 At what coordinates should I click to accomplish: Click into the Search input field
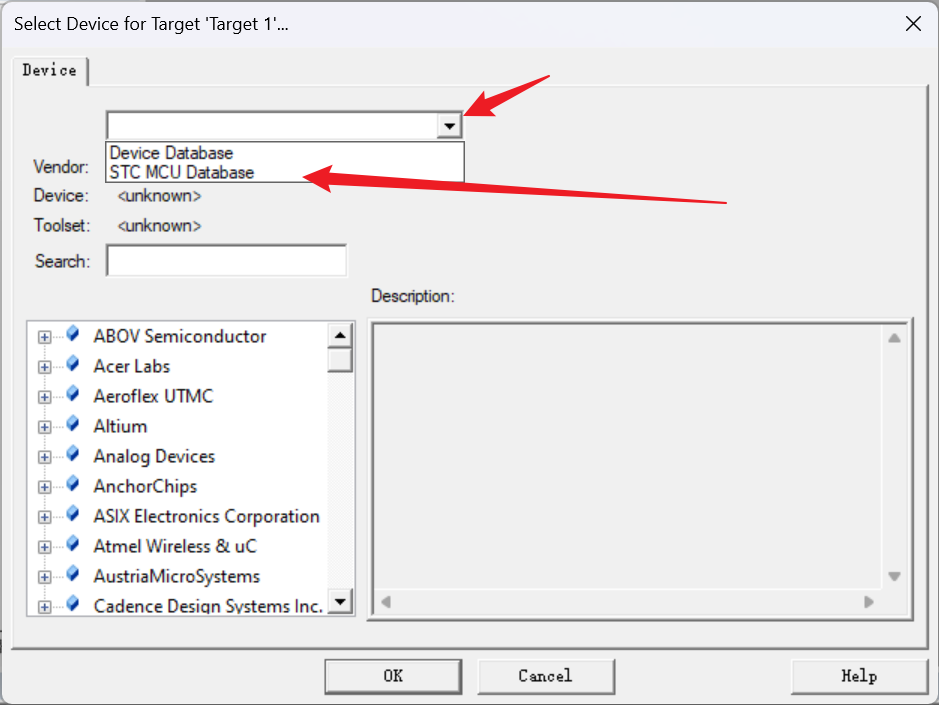point(226,261)
